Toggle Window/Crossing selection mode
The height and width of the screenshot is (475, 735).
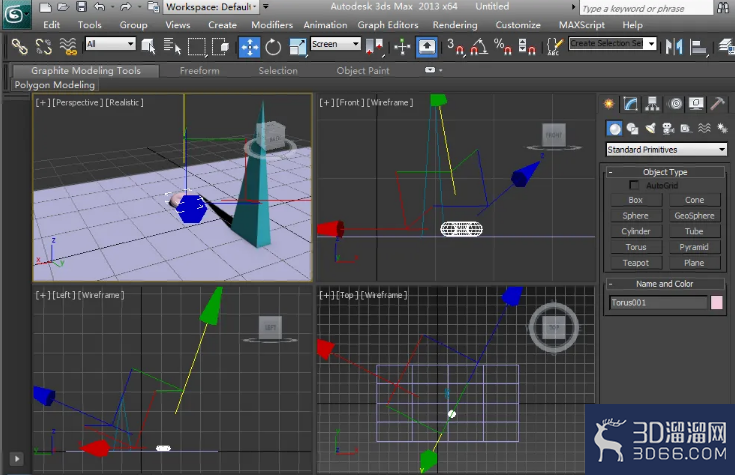coord(220,47)
